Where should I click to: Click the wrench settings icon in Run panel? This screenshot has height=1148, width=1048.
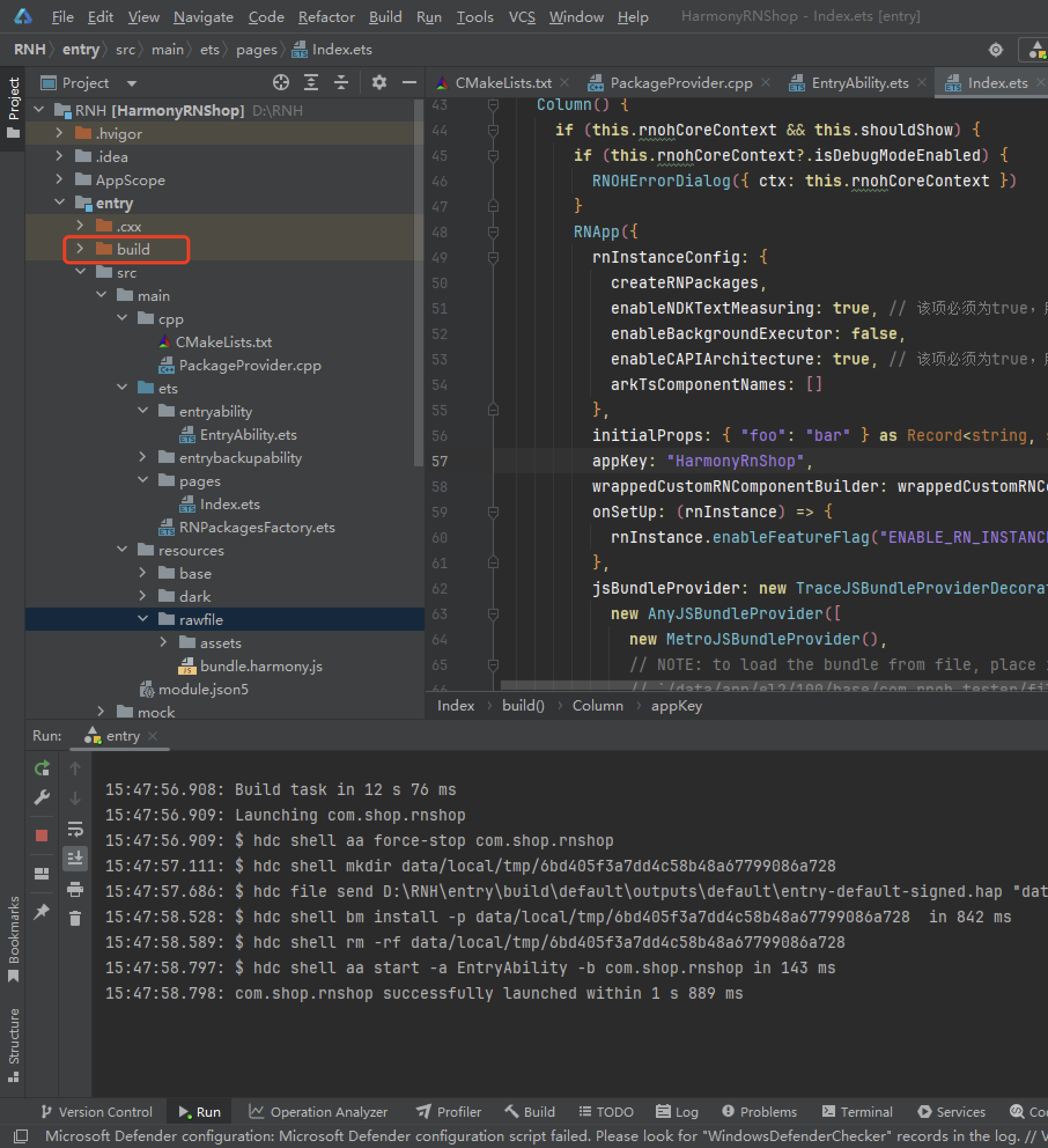[42, 798]
